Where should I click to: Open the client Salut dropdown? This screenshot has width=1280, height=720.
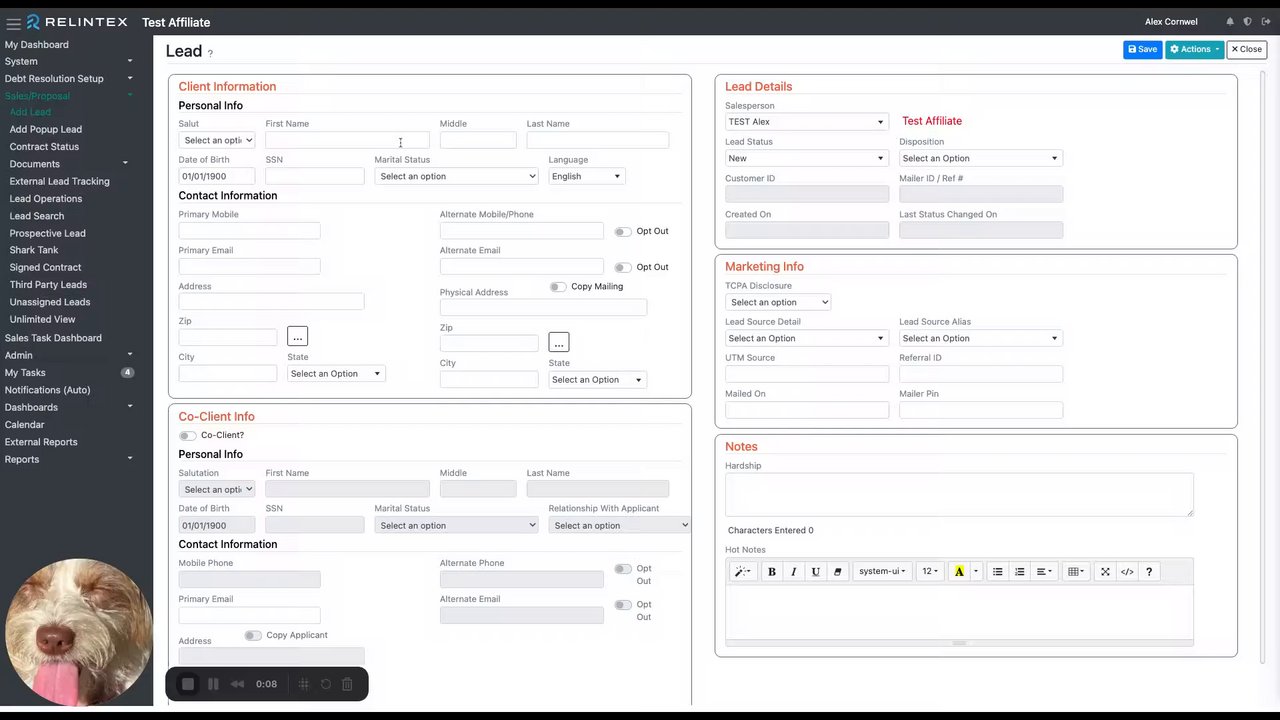(x=217, y=140)
